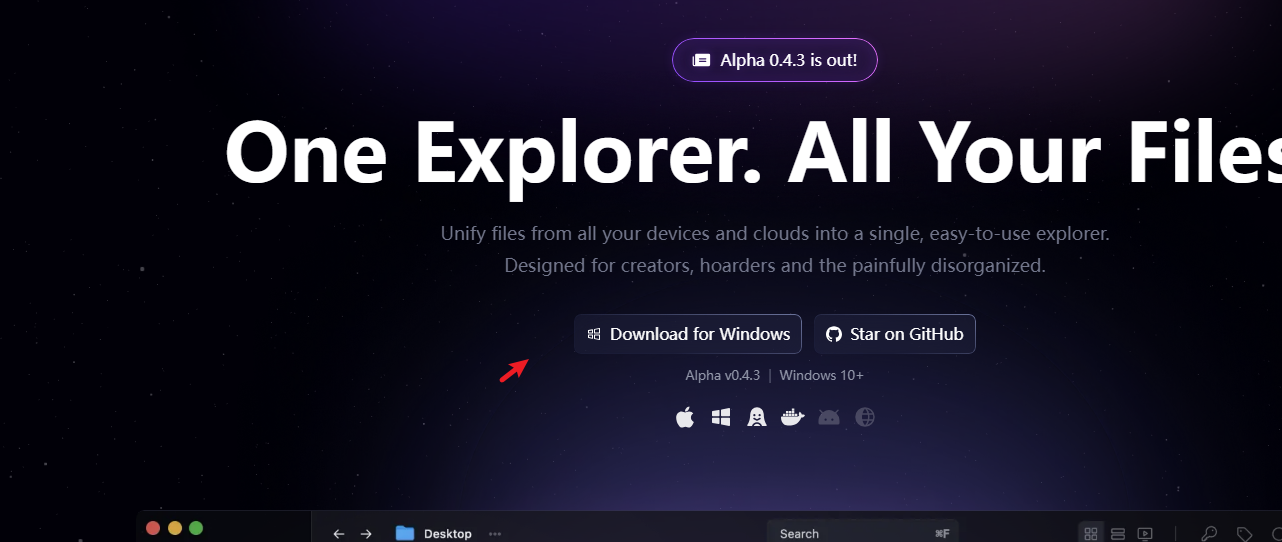1282x542 pixels.
Task: Click the forward arrow in explorer preview
Action: tap(366, 534)
